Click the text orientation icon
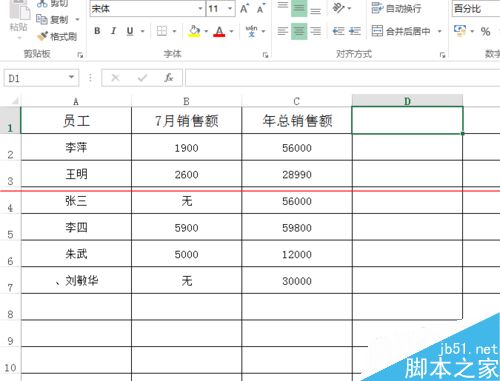This screenshot has width=500, height=381. pos(339,8)
